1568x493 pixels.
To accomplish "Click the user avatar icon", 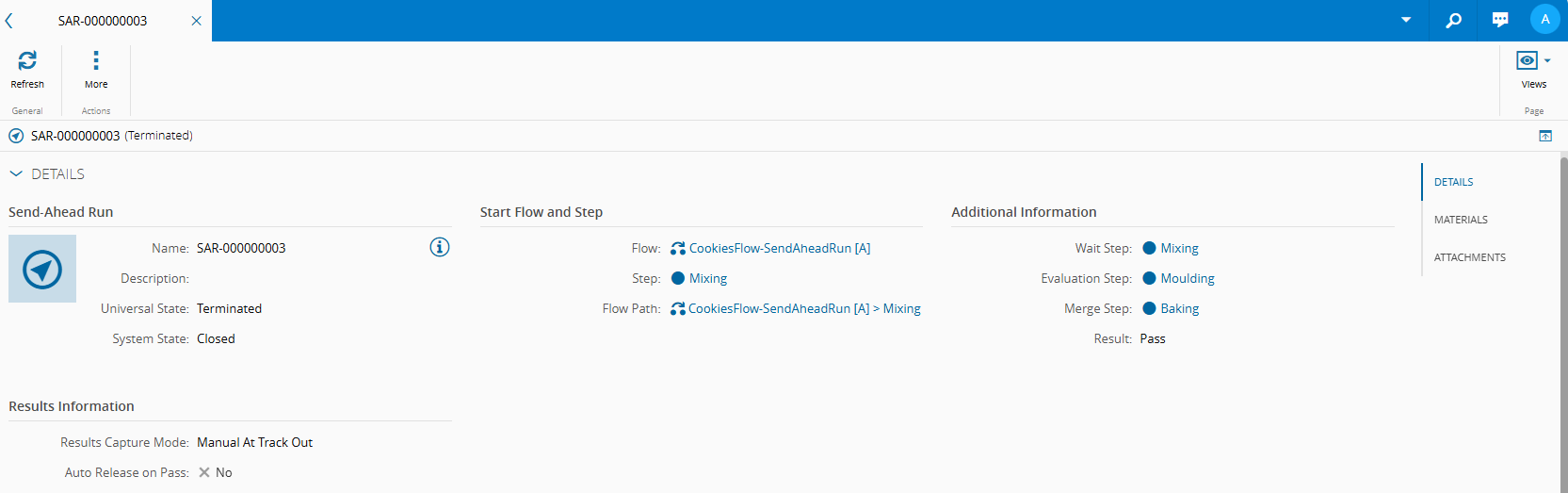I will pyautogui.click(x=1544, y=20).
